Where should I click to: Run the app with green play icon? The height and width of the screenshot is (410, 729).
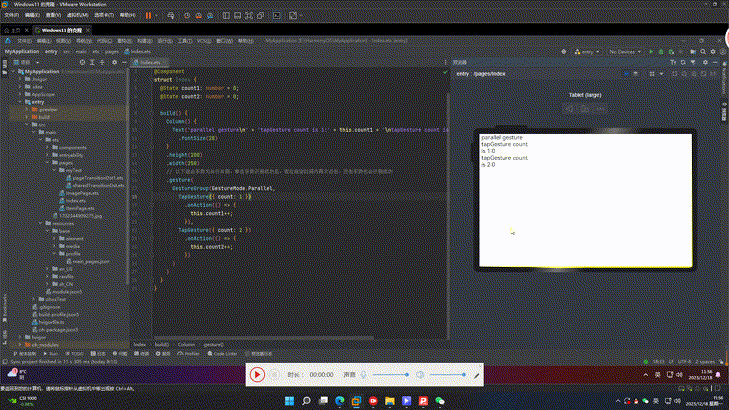651,52
